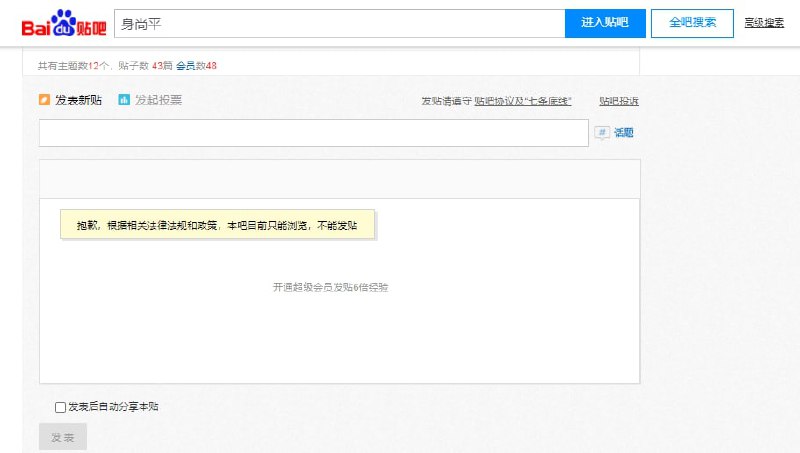This screenshot has height=453, width=800.
Task: Click the grey 发表 submit button
Action: point(63,437)
